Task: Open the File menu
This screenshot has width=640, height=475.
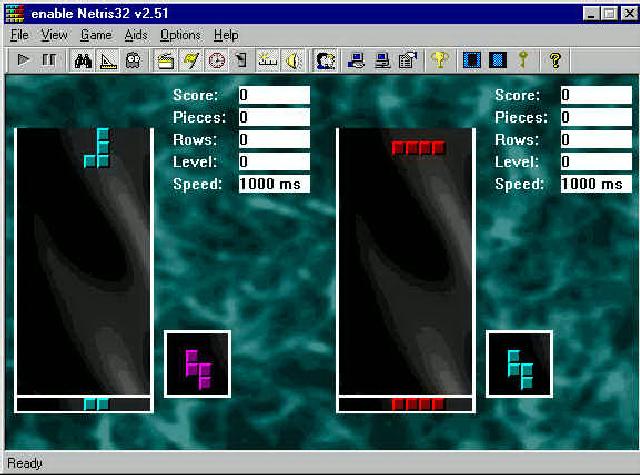Action: (20, 35)
